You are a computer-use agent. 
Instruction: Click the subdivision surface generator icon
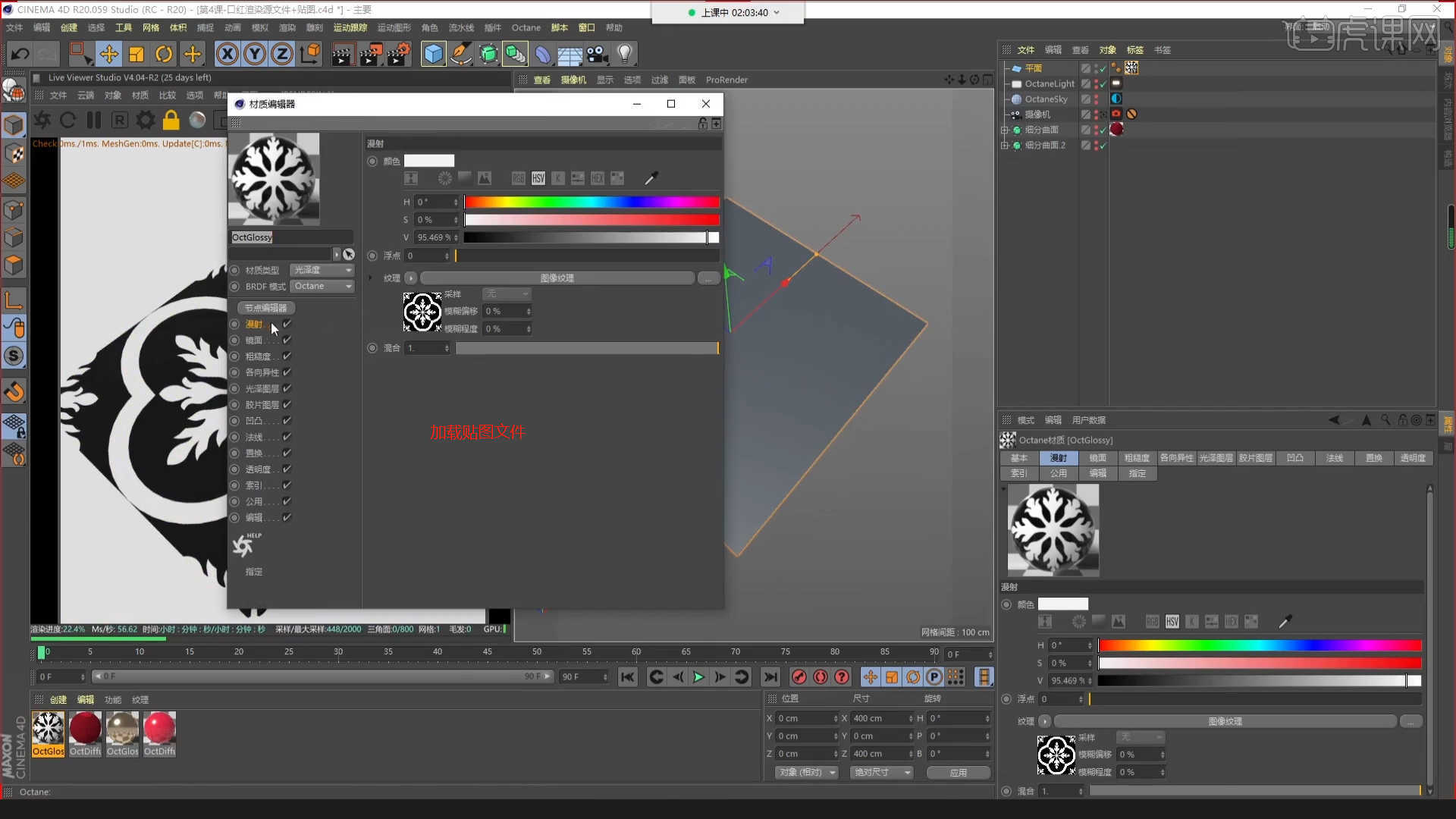488,54
